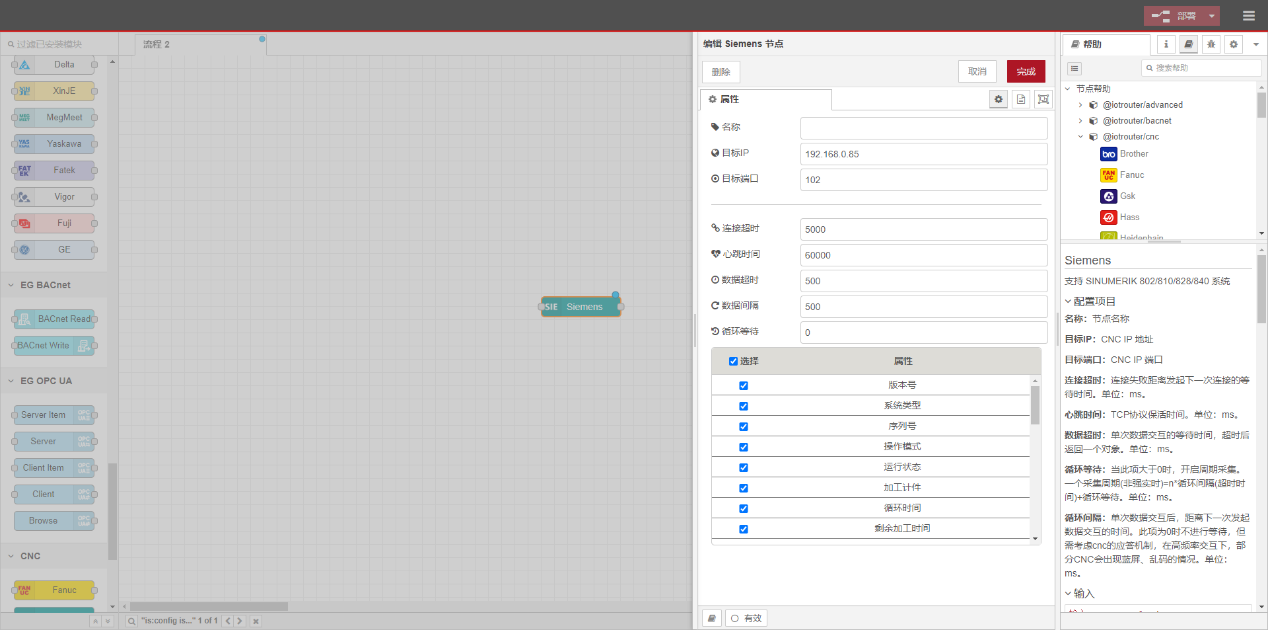Uncheck the 版本号 property checkbox
Viewport: 1268px width, 630px height.
[743, 385]
